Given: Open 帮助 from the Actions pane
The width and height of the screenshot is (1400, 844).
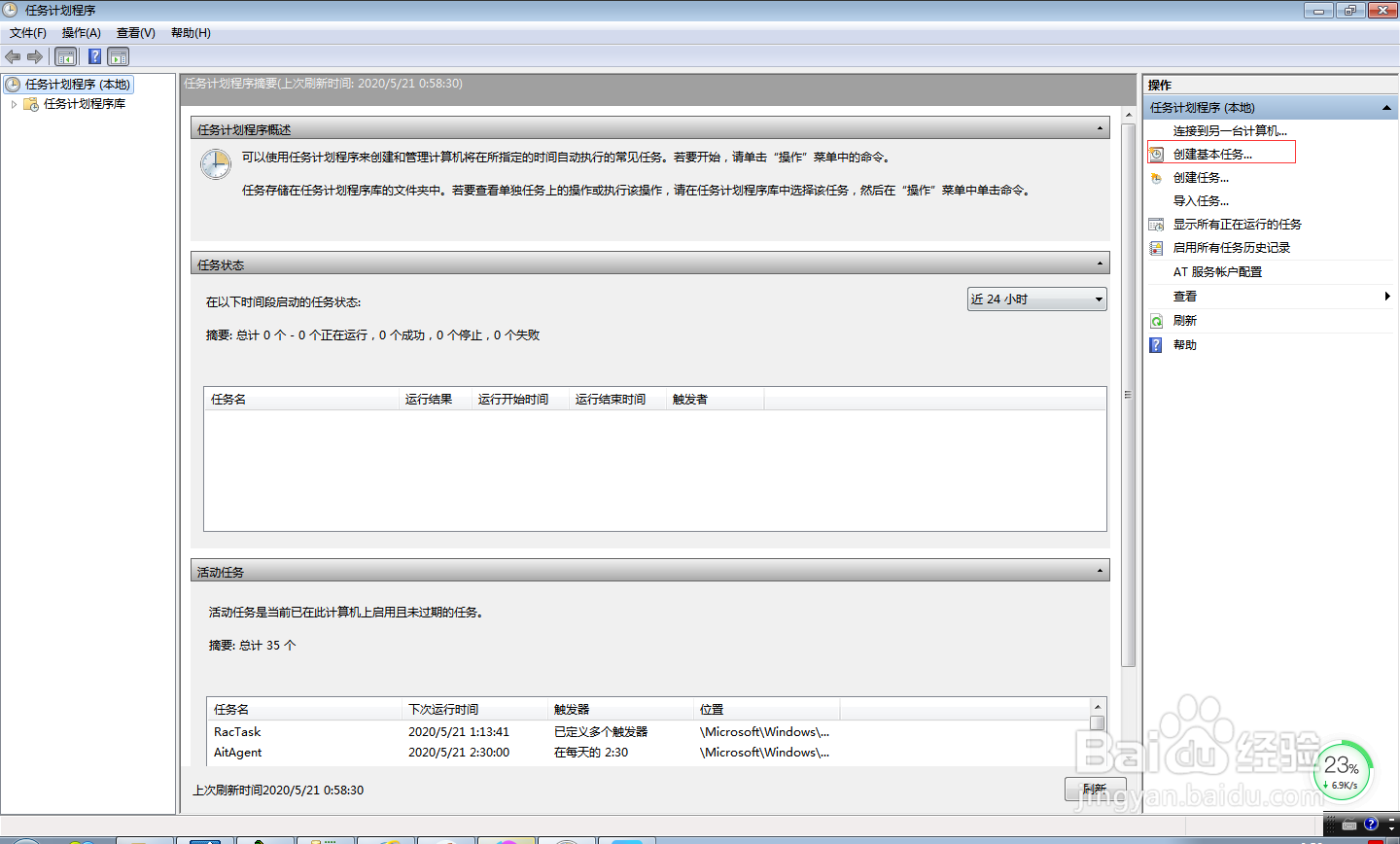Looking at the screenshot, I should (x=1183, y=343).
